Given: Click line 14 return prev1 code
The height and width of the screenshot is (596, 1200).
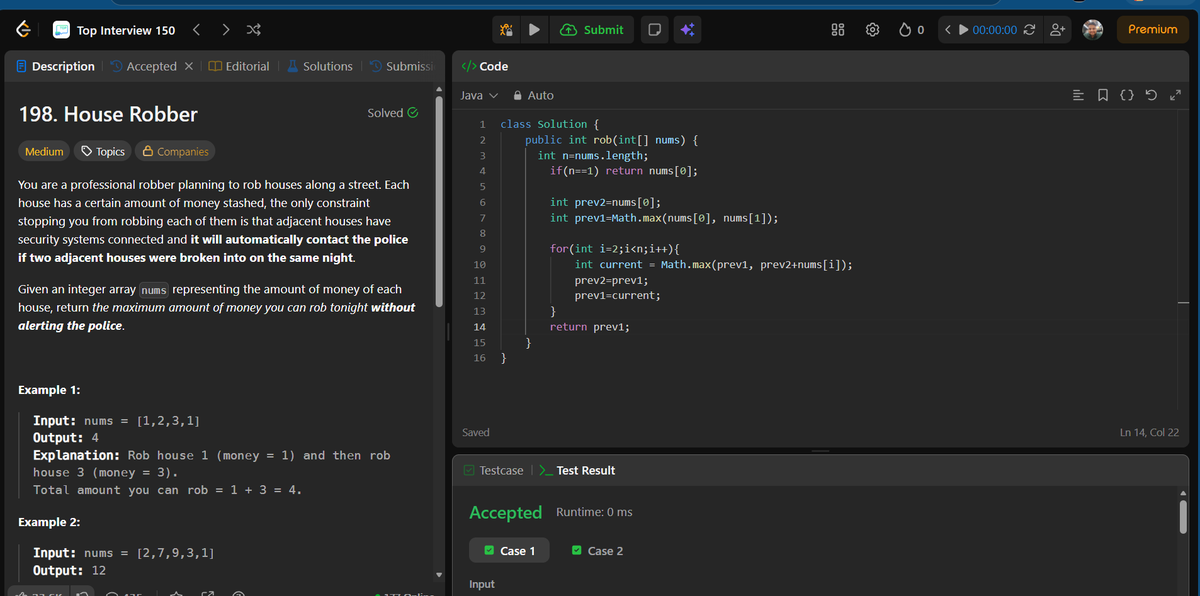Looking at the screenshot, I should pyautogui.click(x=589, y=327).
